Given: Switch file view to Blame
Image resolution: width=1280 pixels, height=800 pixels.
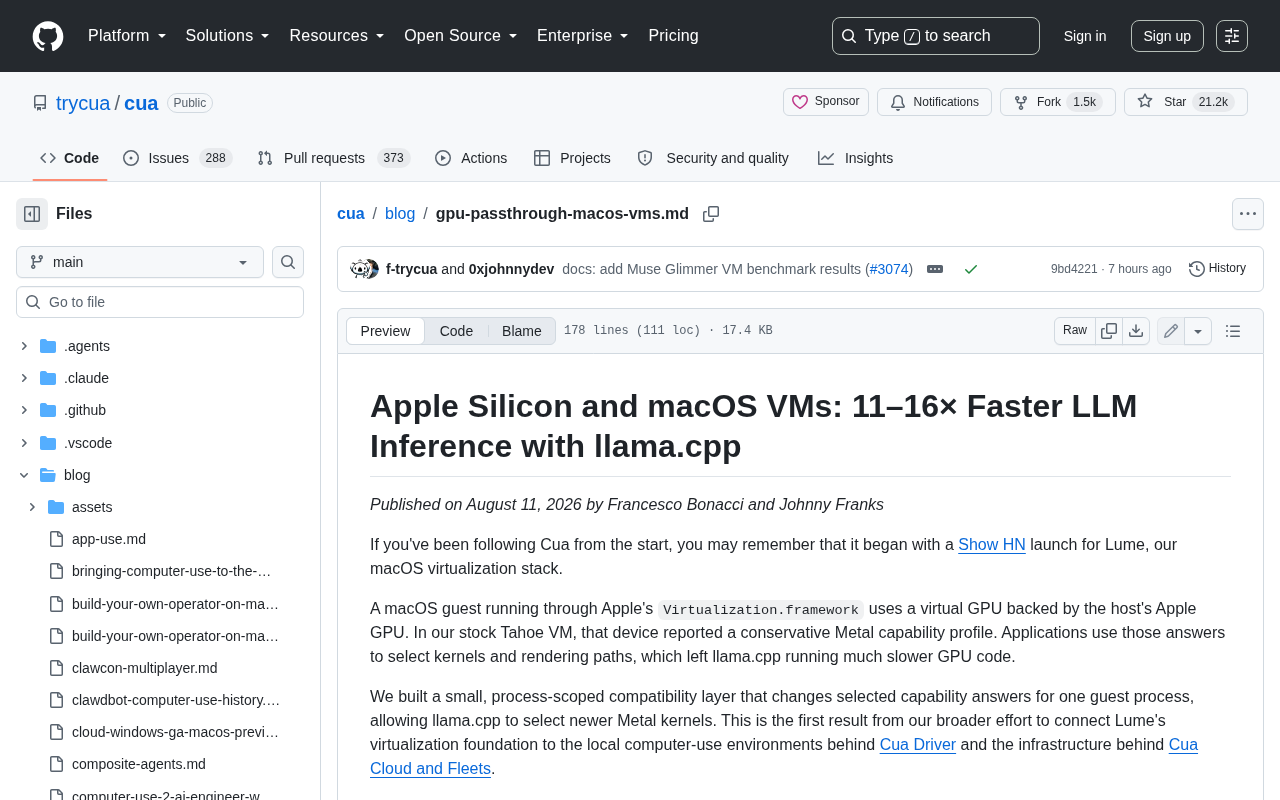Looking at the screenshot, I should tap(522, 331).
